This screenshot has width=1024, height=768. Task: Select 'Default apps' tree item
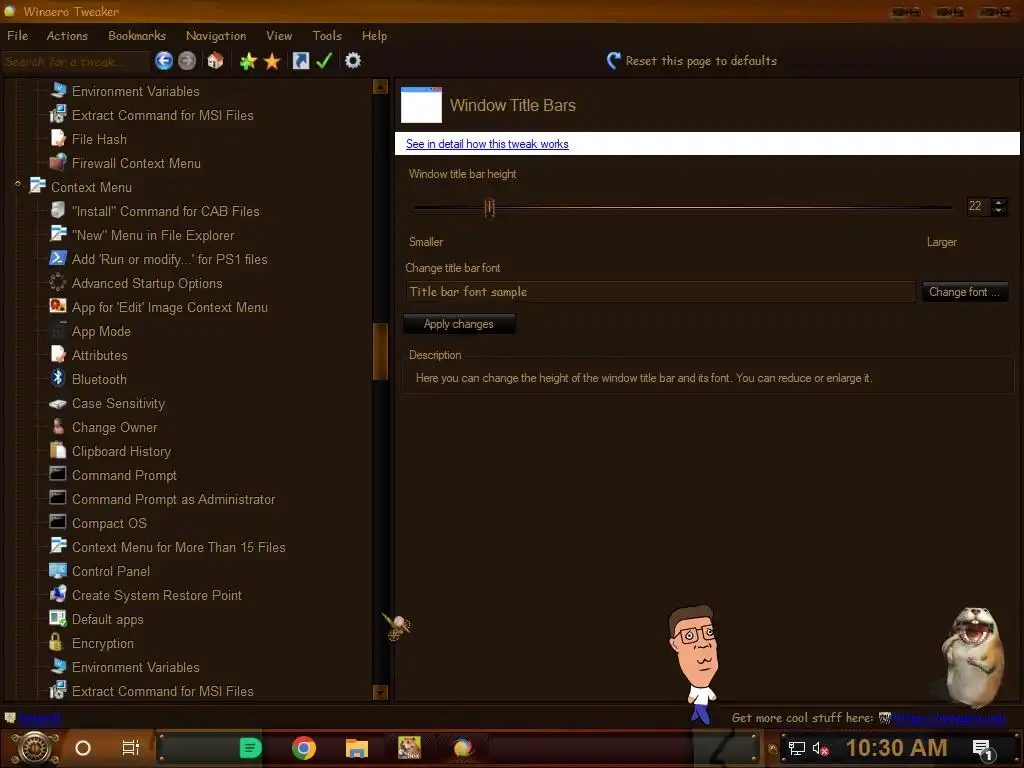pos(107,620)
